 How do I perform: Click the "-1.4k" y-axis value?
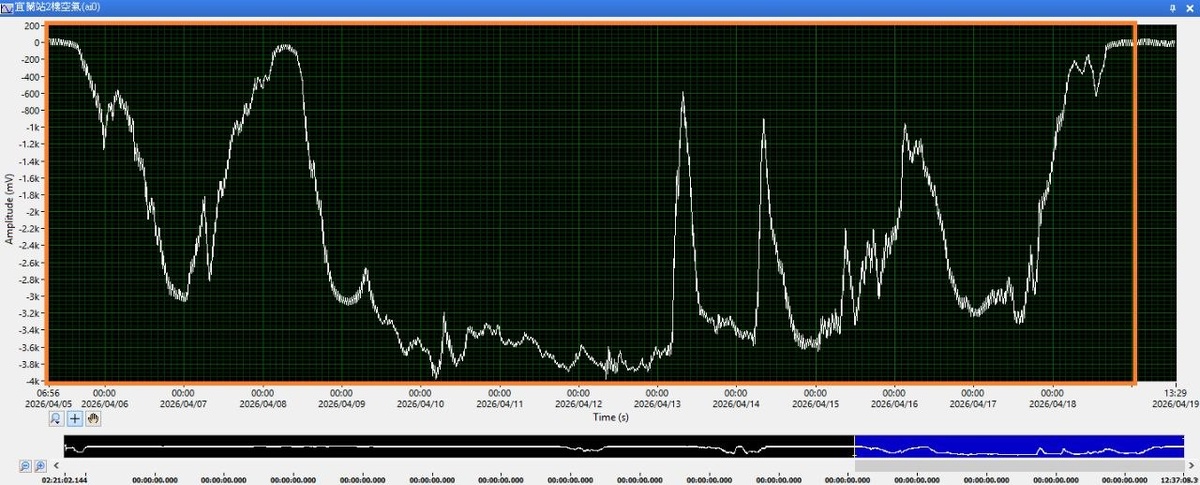pyautogui.click(x=28, y=161)
